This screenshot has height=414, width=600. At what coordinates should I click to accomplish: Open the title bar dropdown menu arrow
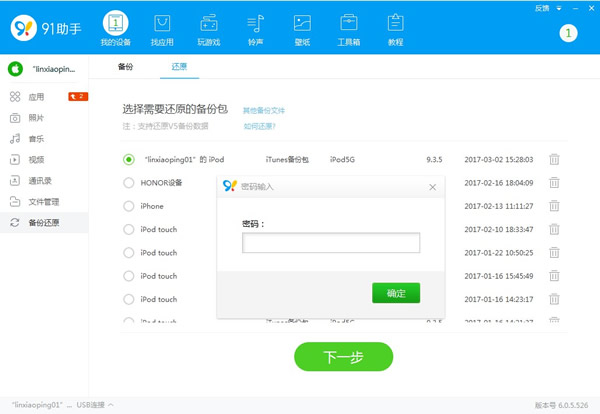(558, 8)
